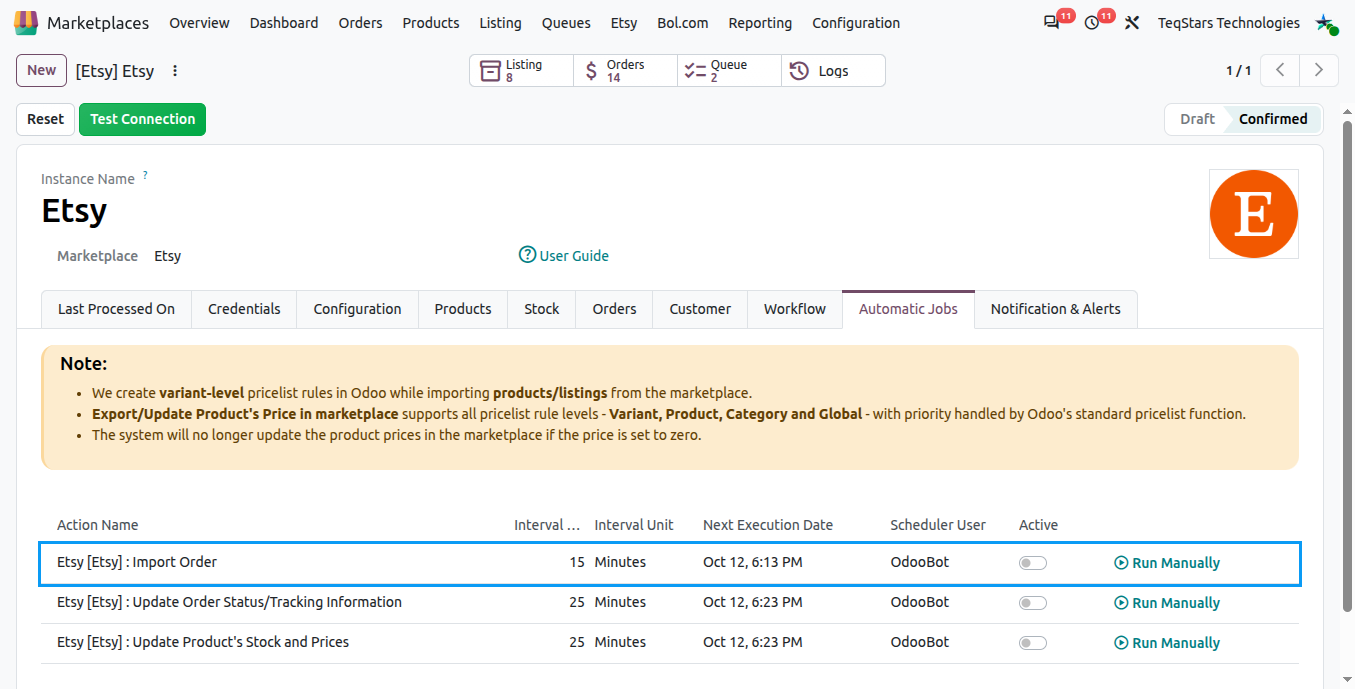The width and height of the screenshot is (1355, 689).
Task: Open the top Products menu
Action: [x=431, y=23]
